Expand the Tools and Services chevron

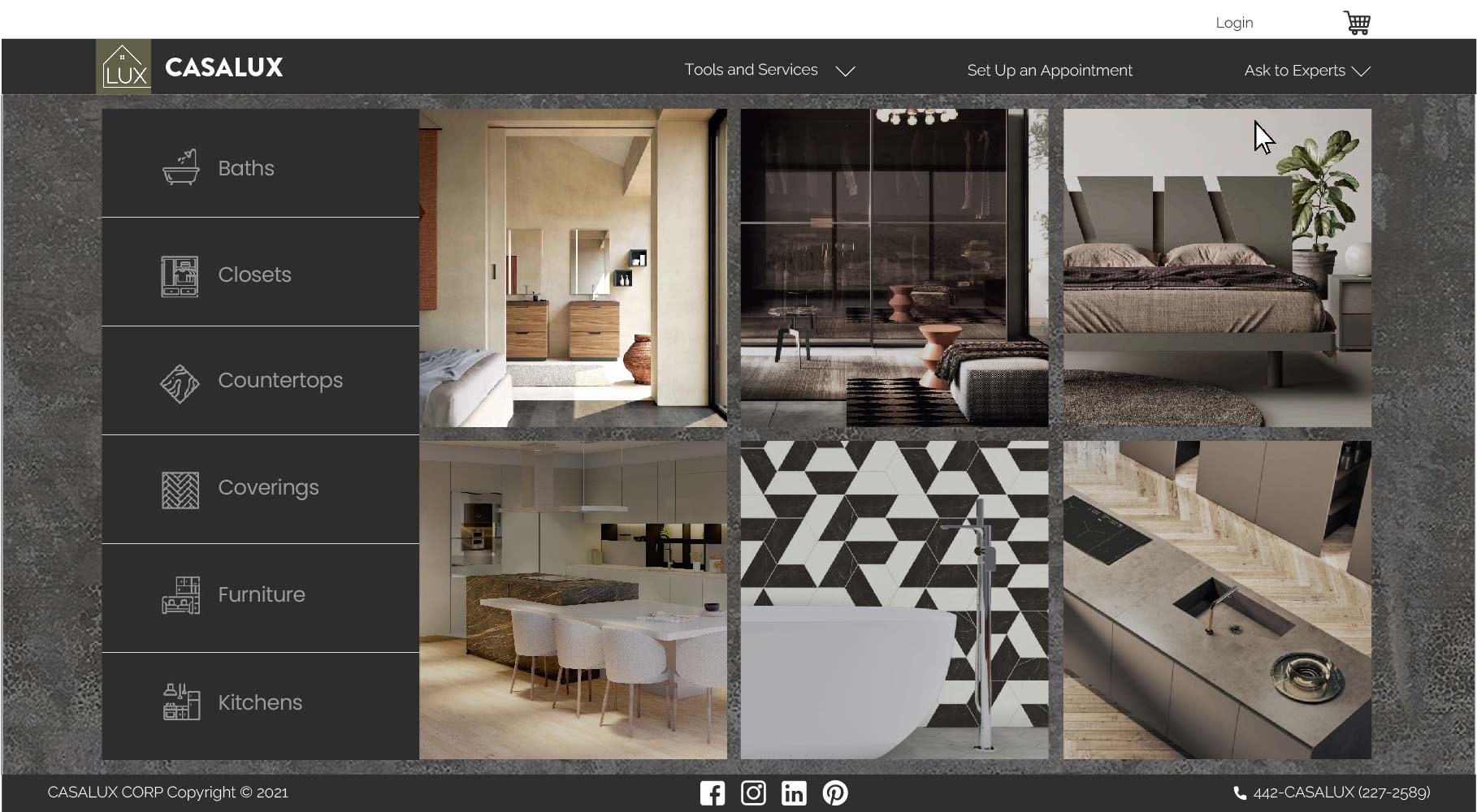pyautogui.click(x=846, y=71)
